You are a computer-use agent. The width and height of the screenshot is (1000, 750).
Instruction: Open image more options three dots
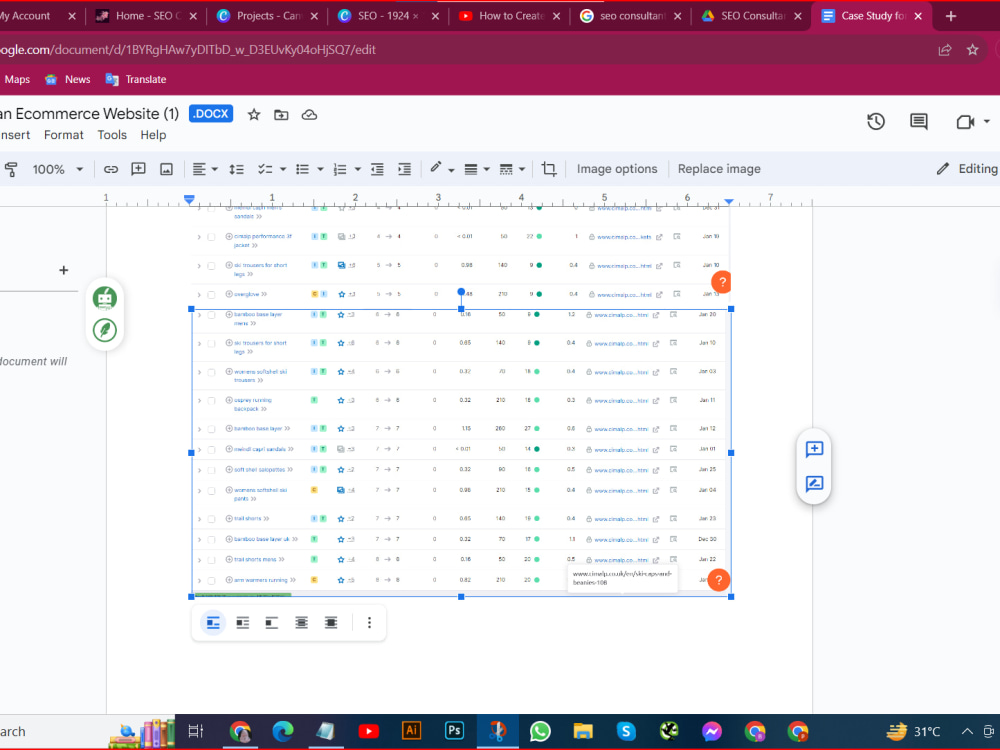pyautogui.click(x=369, y=622)
